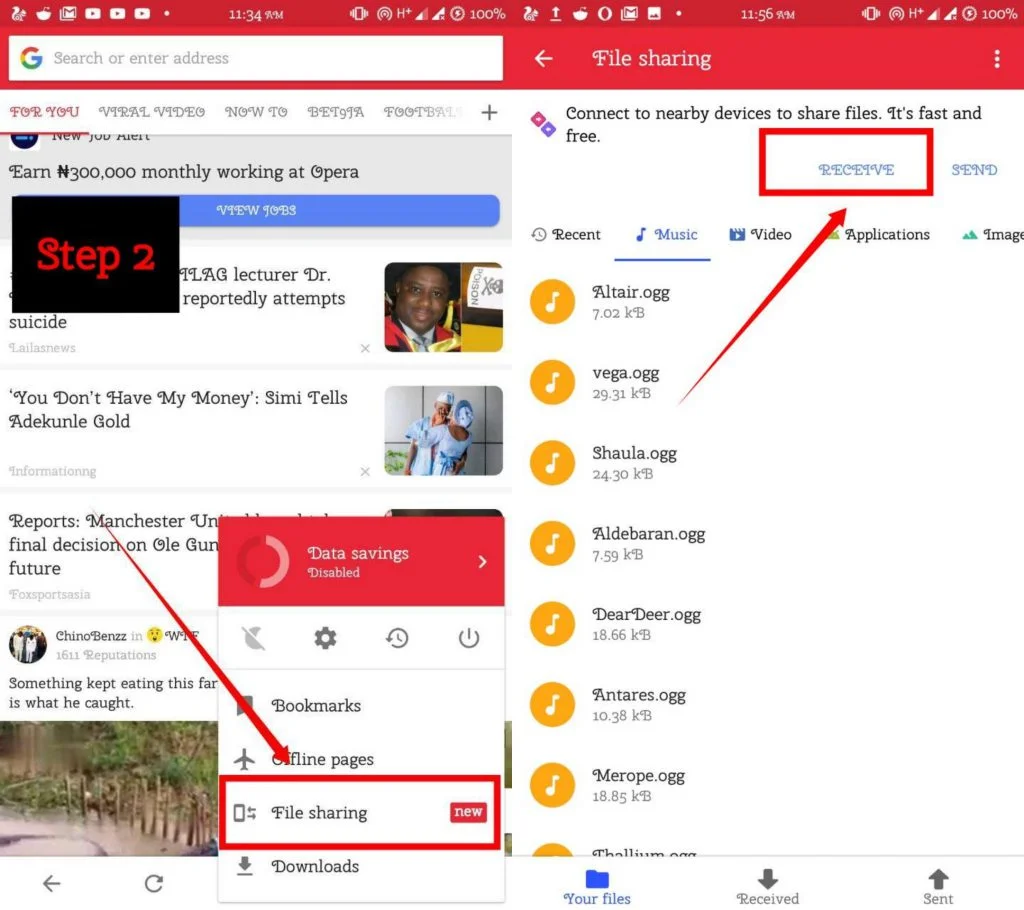Open the BET9JA news tab
The height and width of the screenshot is (910, 1024).
click(x=336, y=112)
